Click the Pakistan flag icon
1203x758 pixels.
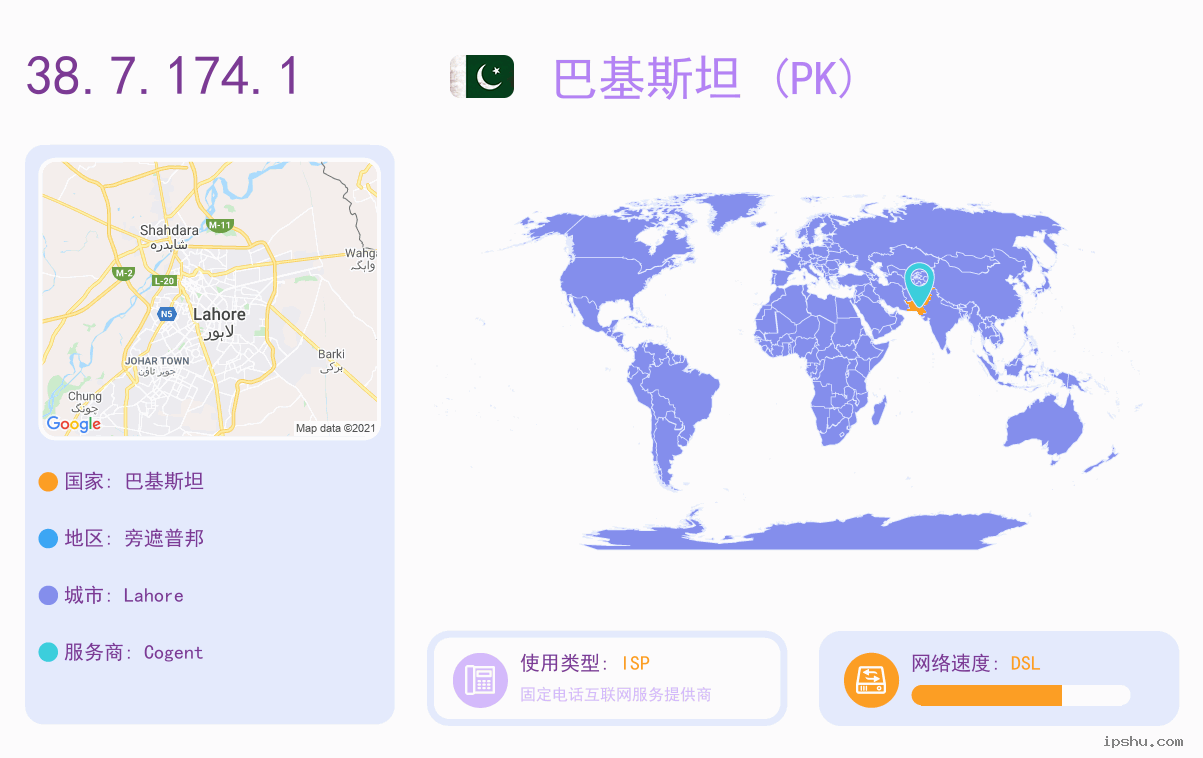pos(482,76)
